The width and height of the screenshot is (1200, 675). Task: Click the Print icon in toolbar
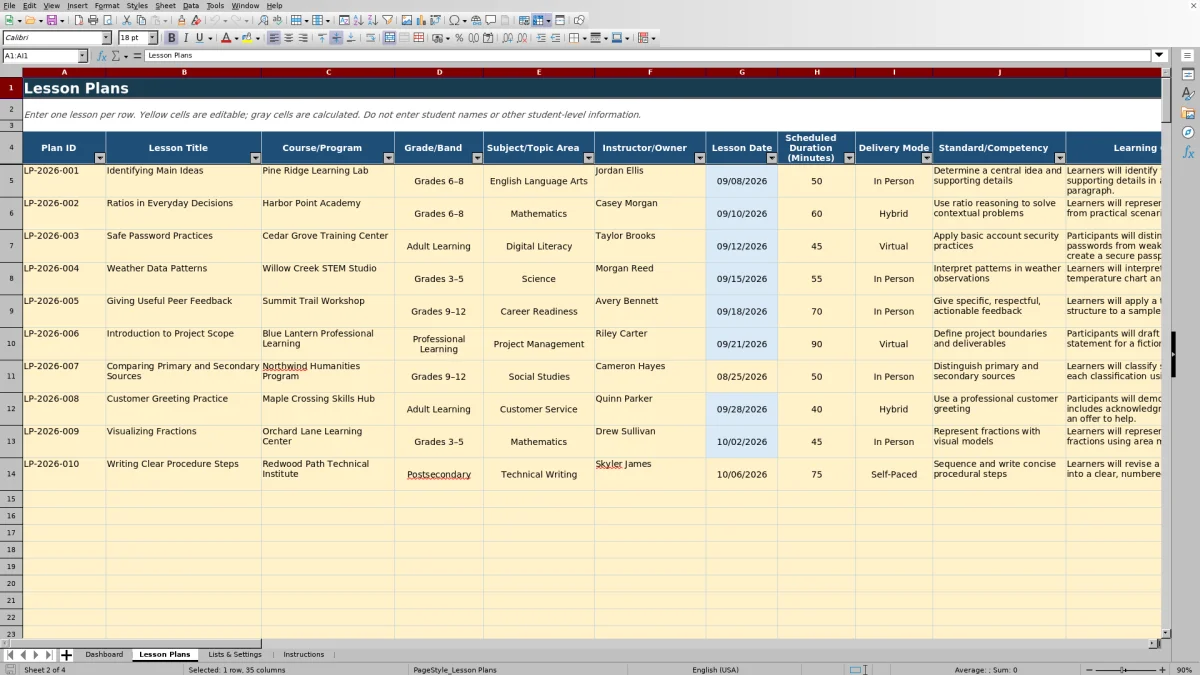click(93, 20)
